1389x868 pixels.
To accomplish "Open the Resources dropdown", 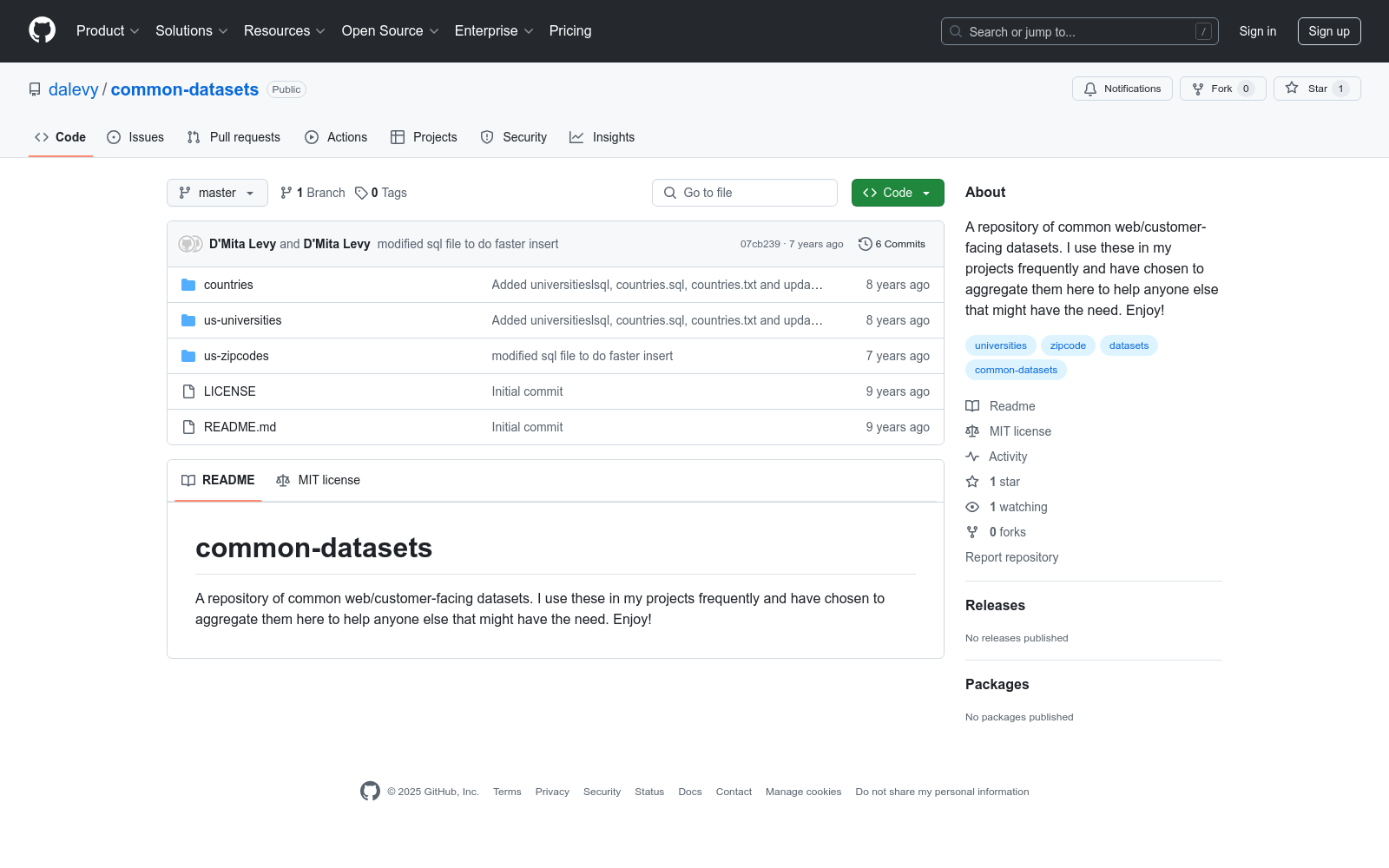I will point(285,30).
